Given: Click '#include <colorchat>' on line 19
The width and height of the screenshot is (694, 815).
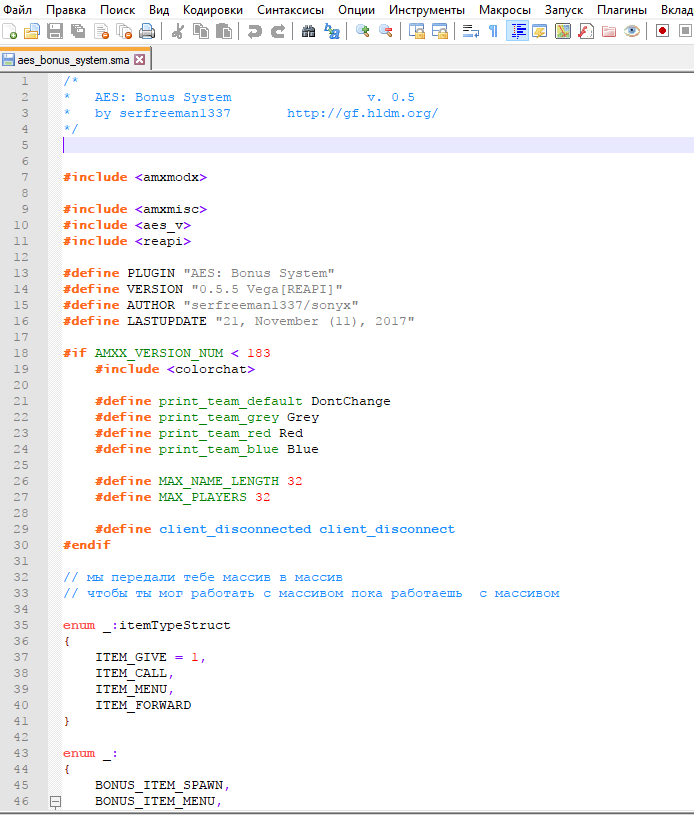Looking at the screenshot, I should point(175,369).
